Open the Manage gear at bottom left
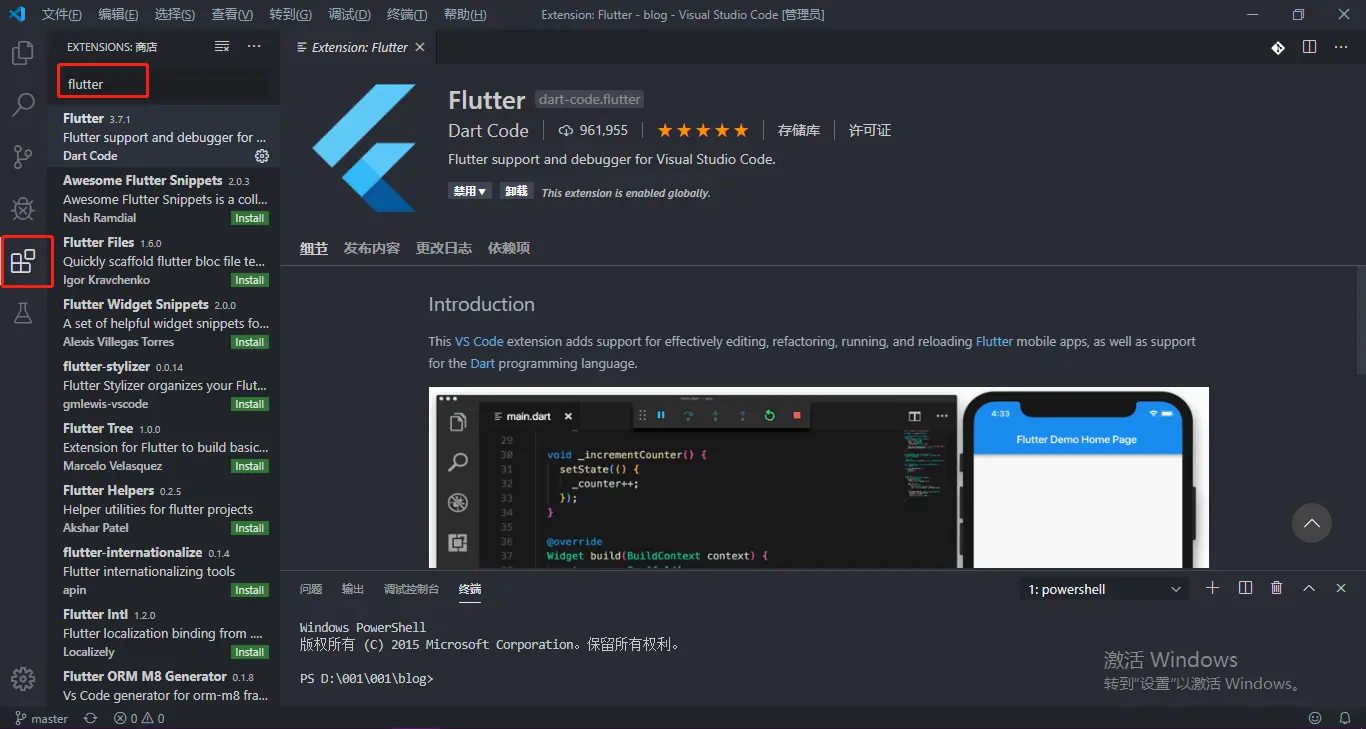Viewport: 1366px width, 729px height. pyautogui.click(x=22, y=678)
